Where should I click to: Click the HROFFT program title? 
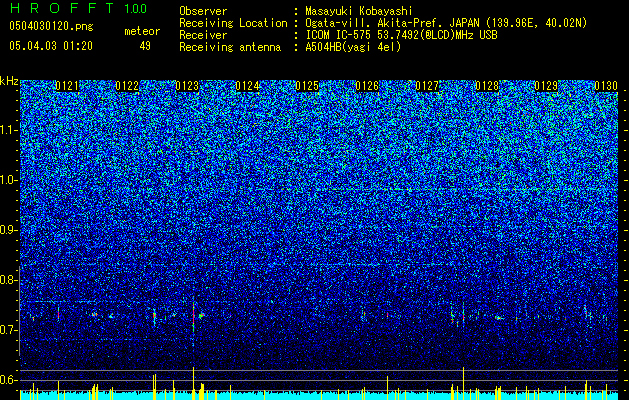[61, 8]
